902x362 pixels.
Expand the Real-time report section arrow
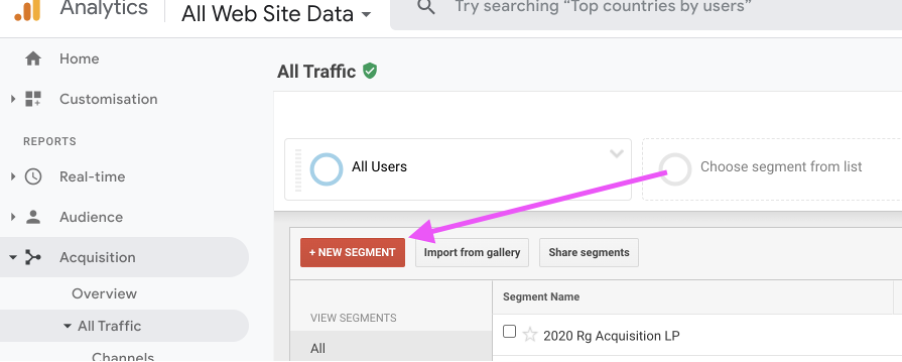pyautogui.click(x=13, y=177)
